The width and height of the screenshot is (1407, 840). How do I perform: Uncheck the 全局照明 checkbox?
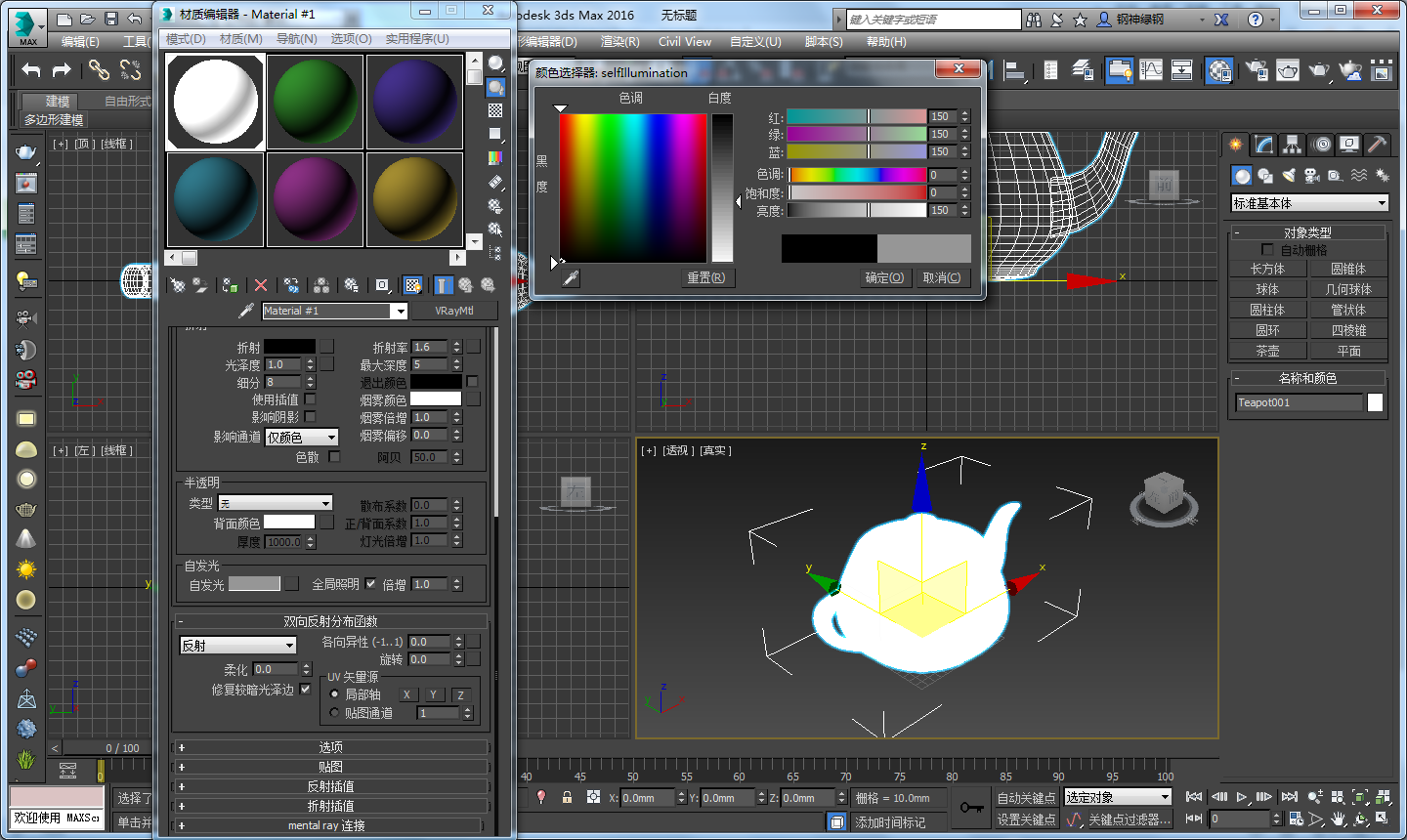[x=371, y=584]
